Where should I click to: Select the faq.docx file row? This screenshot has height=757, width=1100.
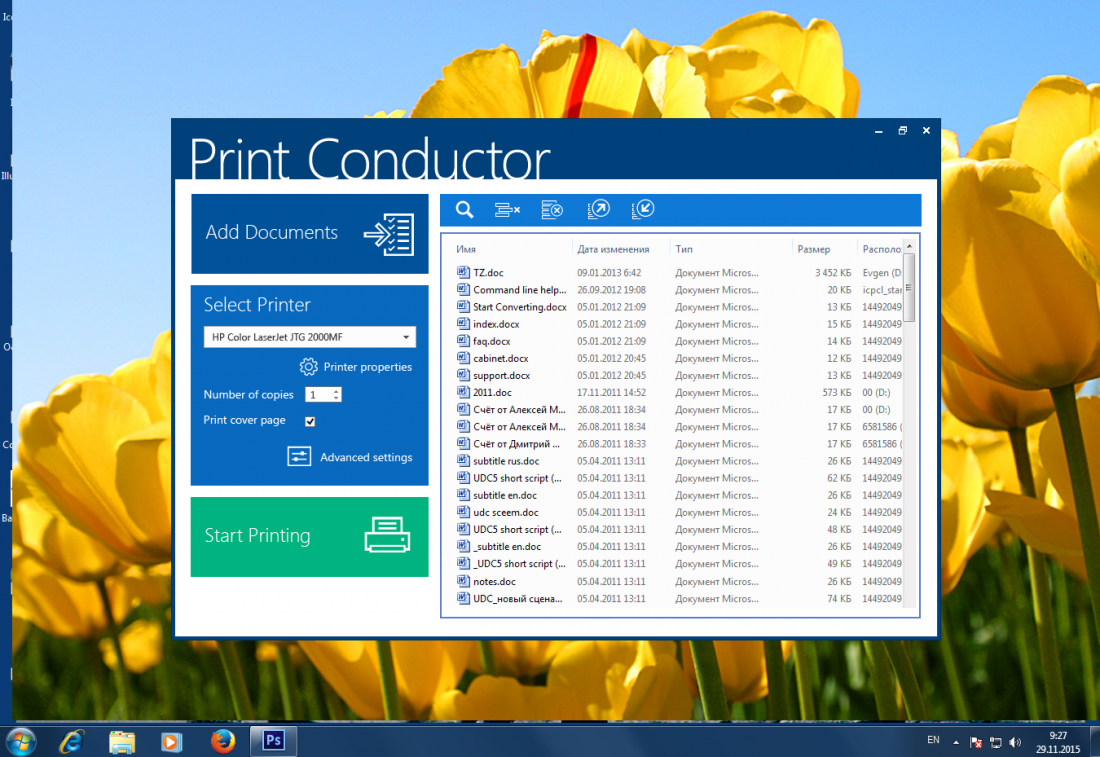click(x=678, y=341)
